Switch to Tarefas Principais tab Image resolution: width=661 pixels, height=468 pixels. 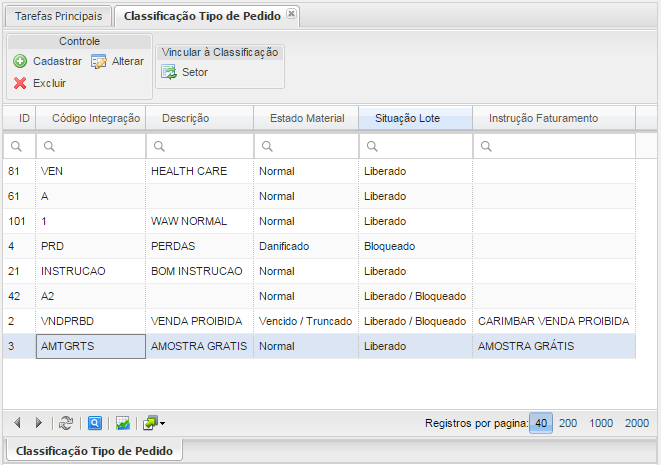(x=58, y=16)
